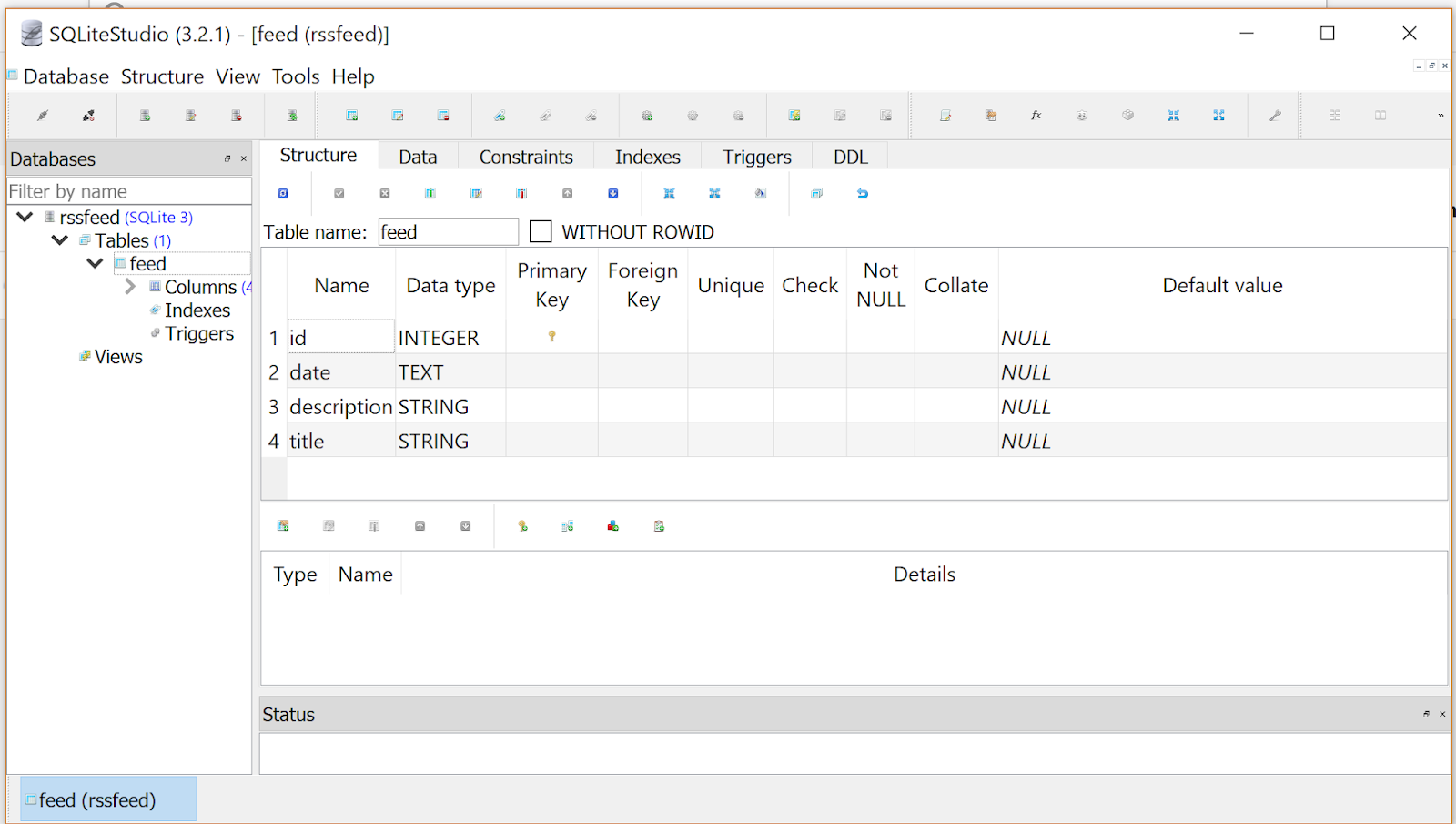Click the Disconnect from database icon

[x=88, y=116]
